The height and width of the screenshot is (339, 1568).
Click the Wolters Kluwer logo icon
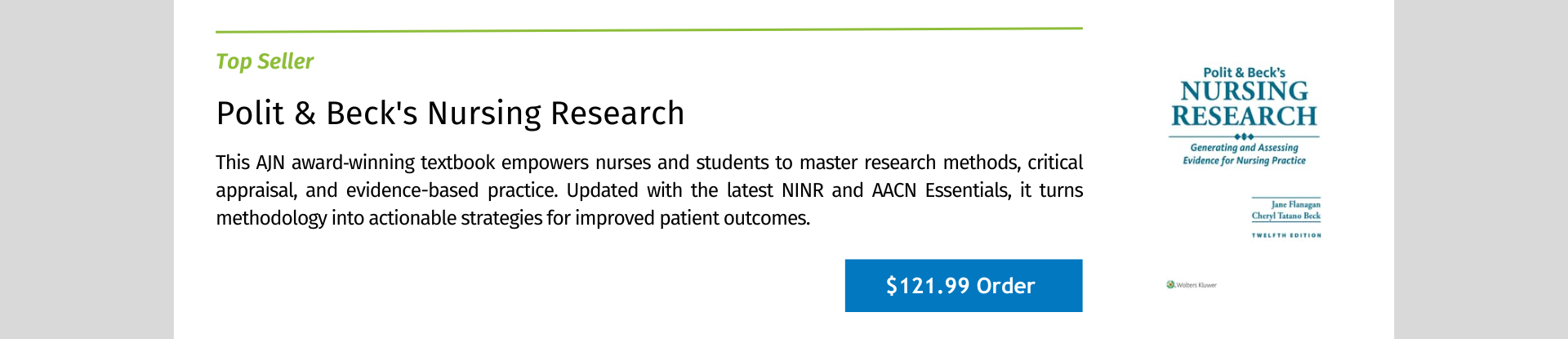[1171, 285]
